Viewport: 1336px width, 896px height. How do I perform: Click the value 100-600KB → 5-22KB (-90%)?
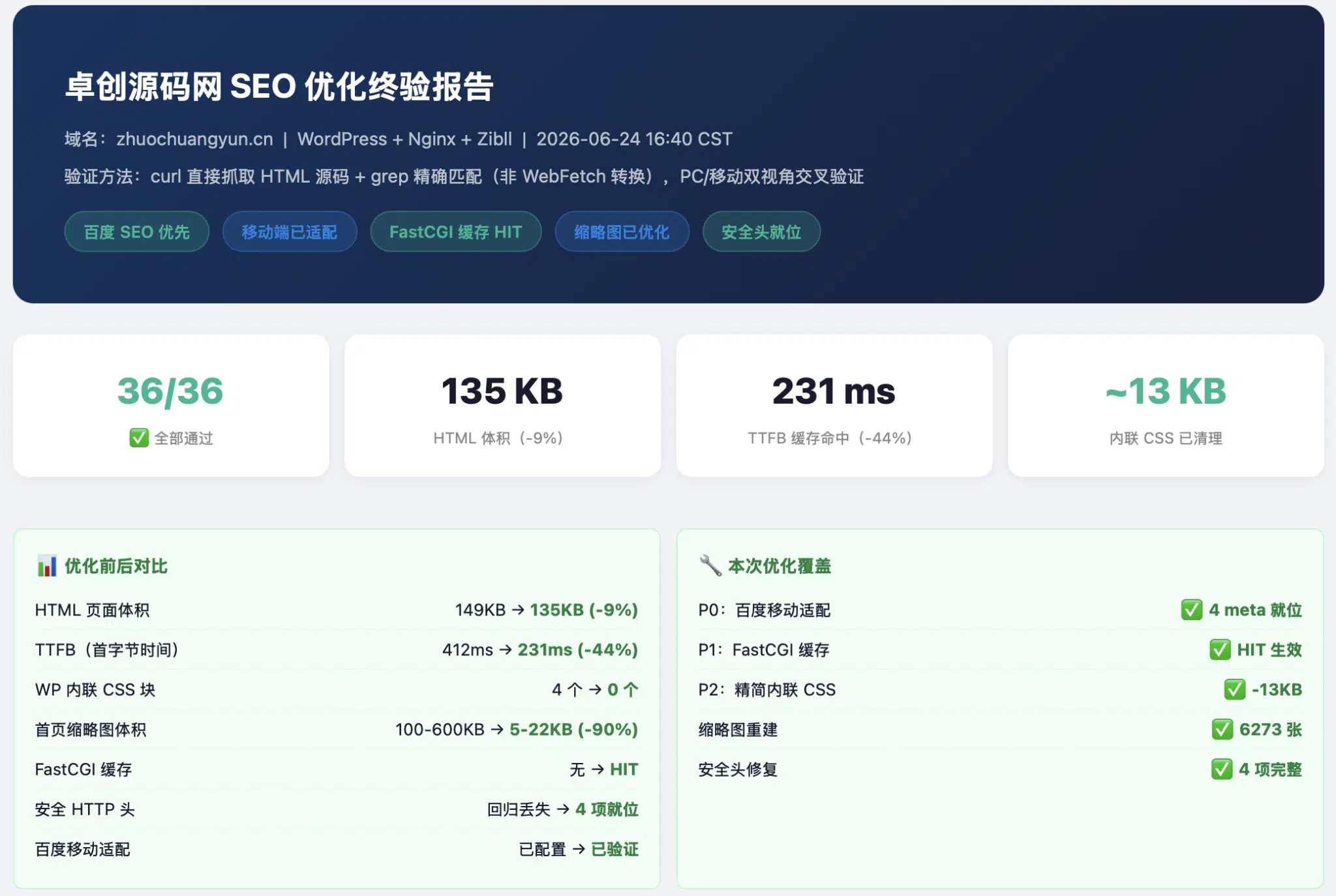[x=517, y=729]
